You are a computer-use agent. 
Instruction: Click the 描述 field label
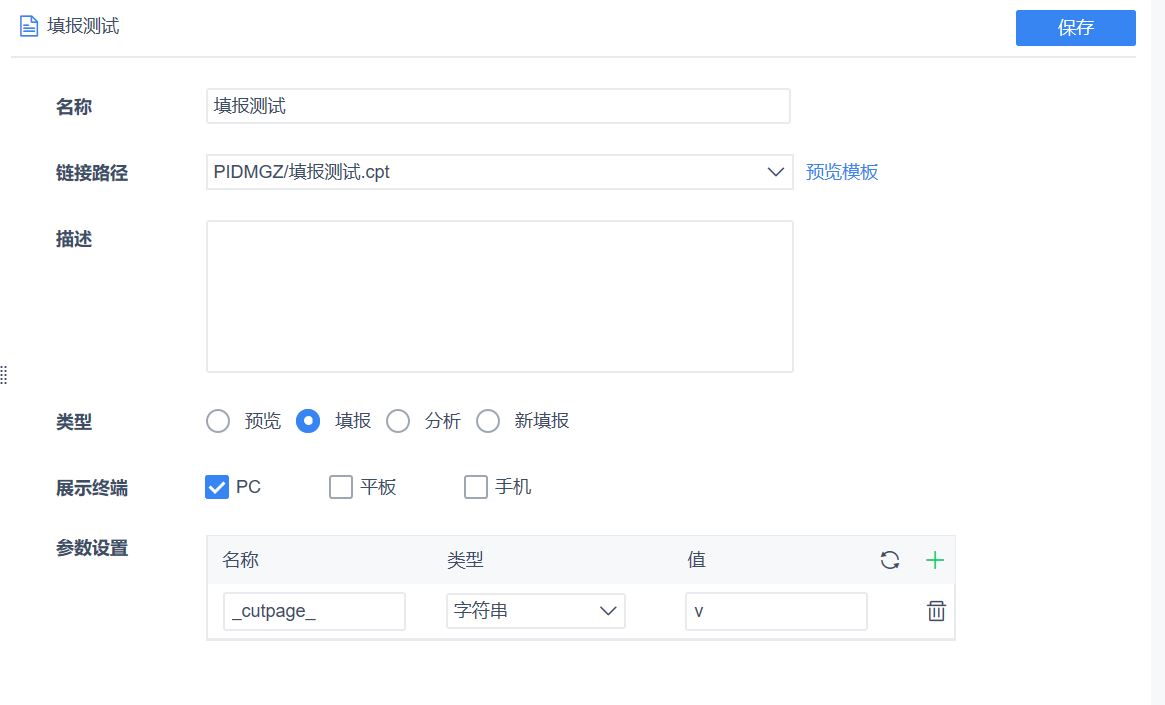(x=74, y=239)
